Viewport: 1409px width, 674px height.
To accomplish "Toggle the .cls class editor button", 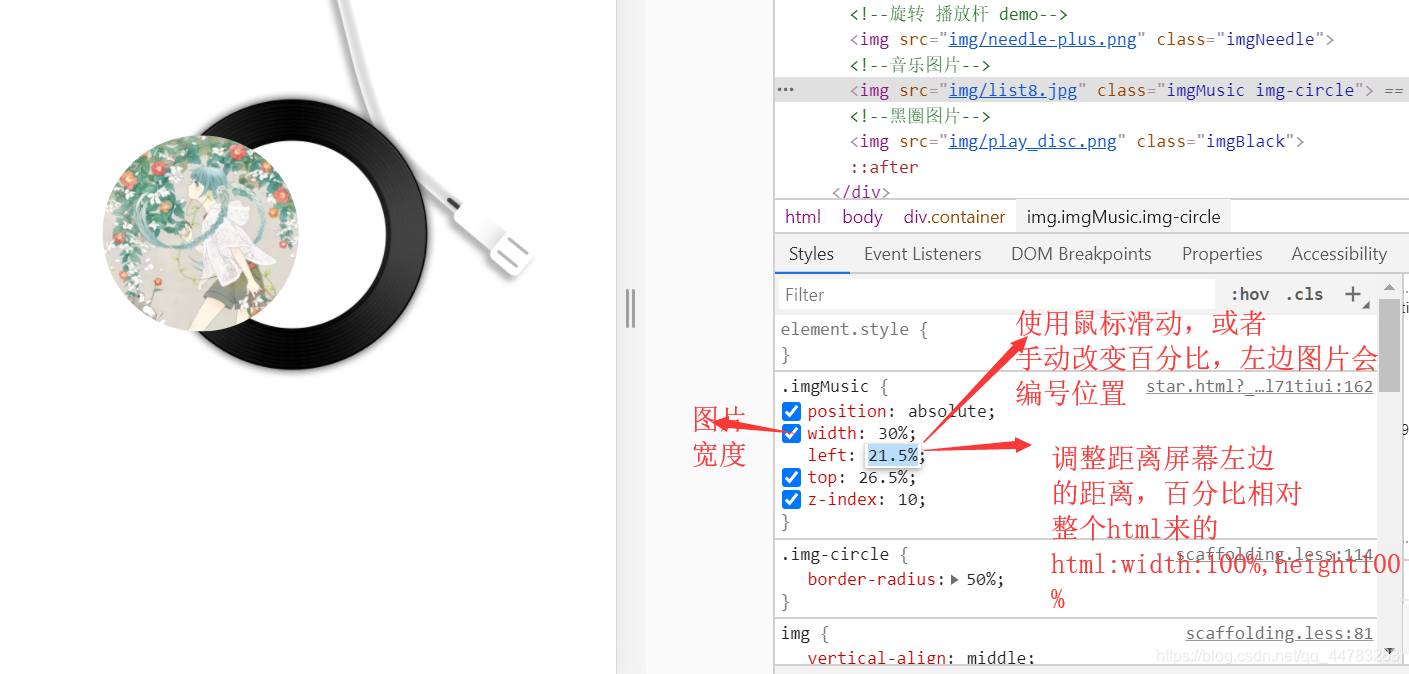I will pos(1304,294).
